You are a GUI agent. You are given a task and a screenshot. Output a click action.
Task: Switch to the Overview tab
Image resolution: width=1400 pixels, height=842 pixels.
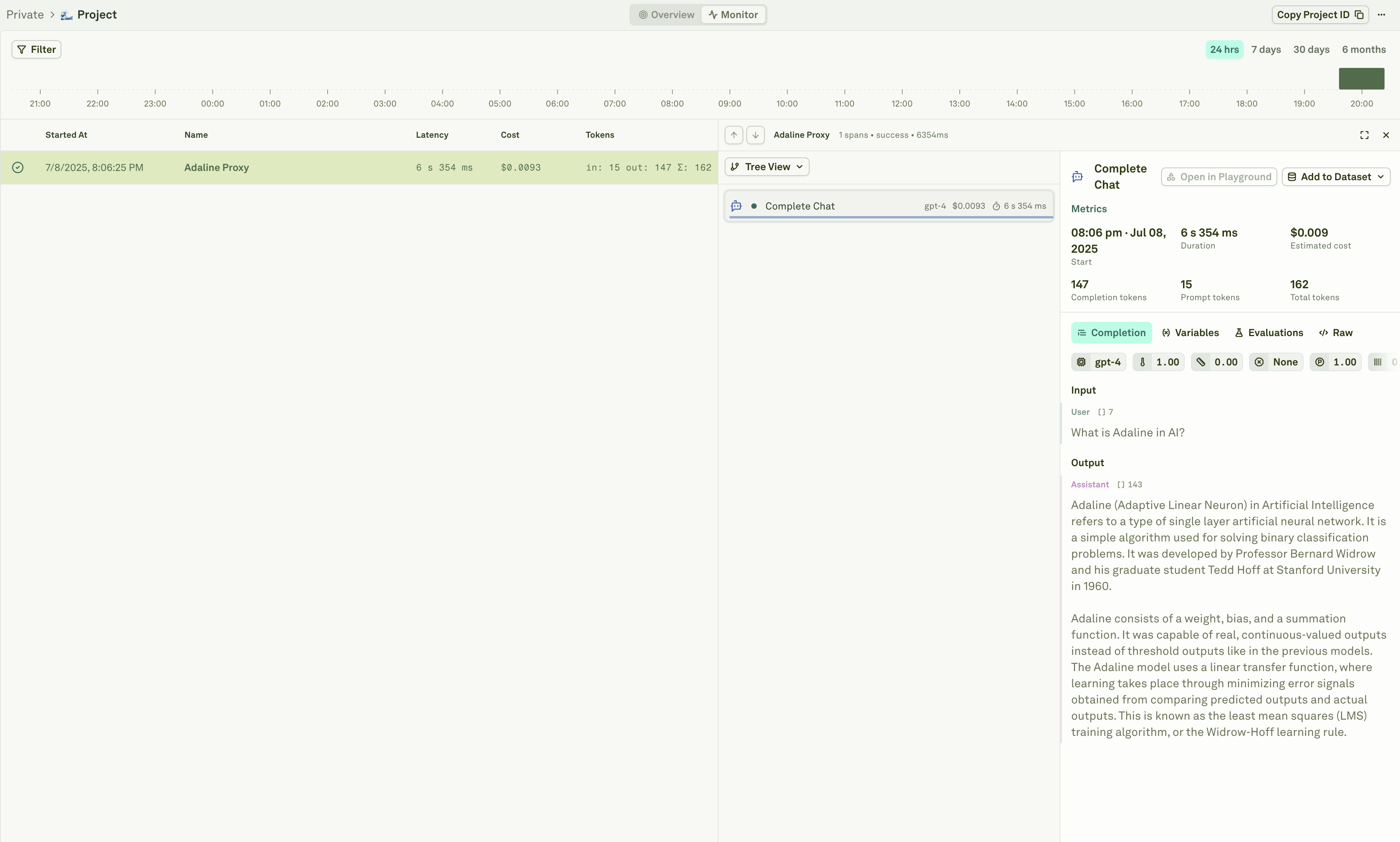point(666,15)
